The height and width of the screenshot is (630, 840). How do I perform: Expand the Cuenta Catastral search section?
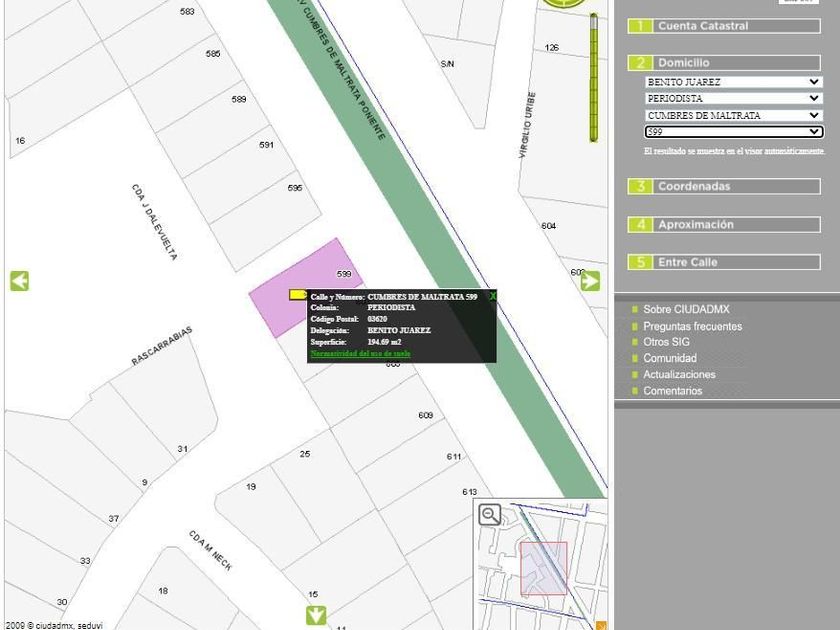[x=724, y=26]
